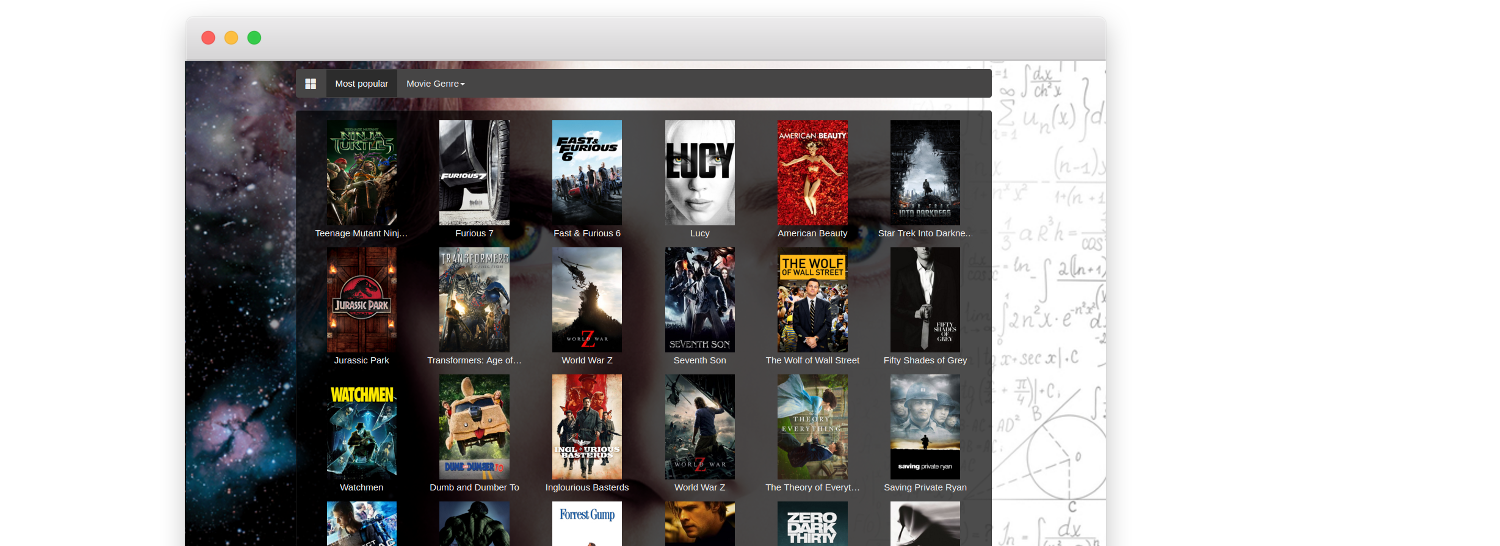The image size is (1500, 546).
Task: Click the 'American Beauty' title text
Action: tap(812, 233)
